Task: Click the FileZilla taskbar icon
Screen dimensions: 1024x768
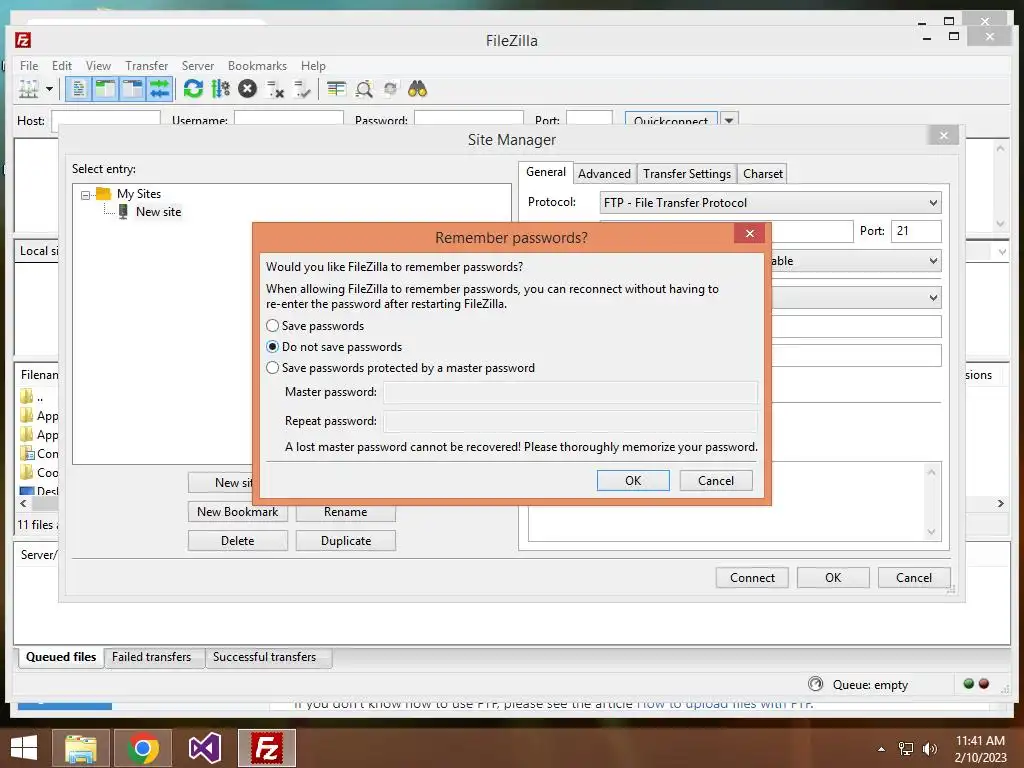Action: tap(266, 748)
